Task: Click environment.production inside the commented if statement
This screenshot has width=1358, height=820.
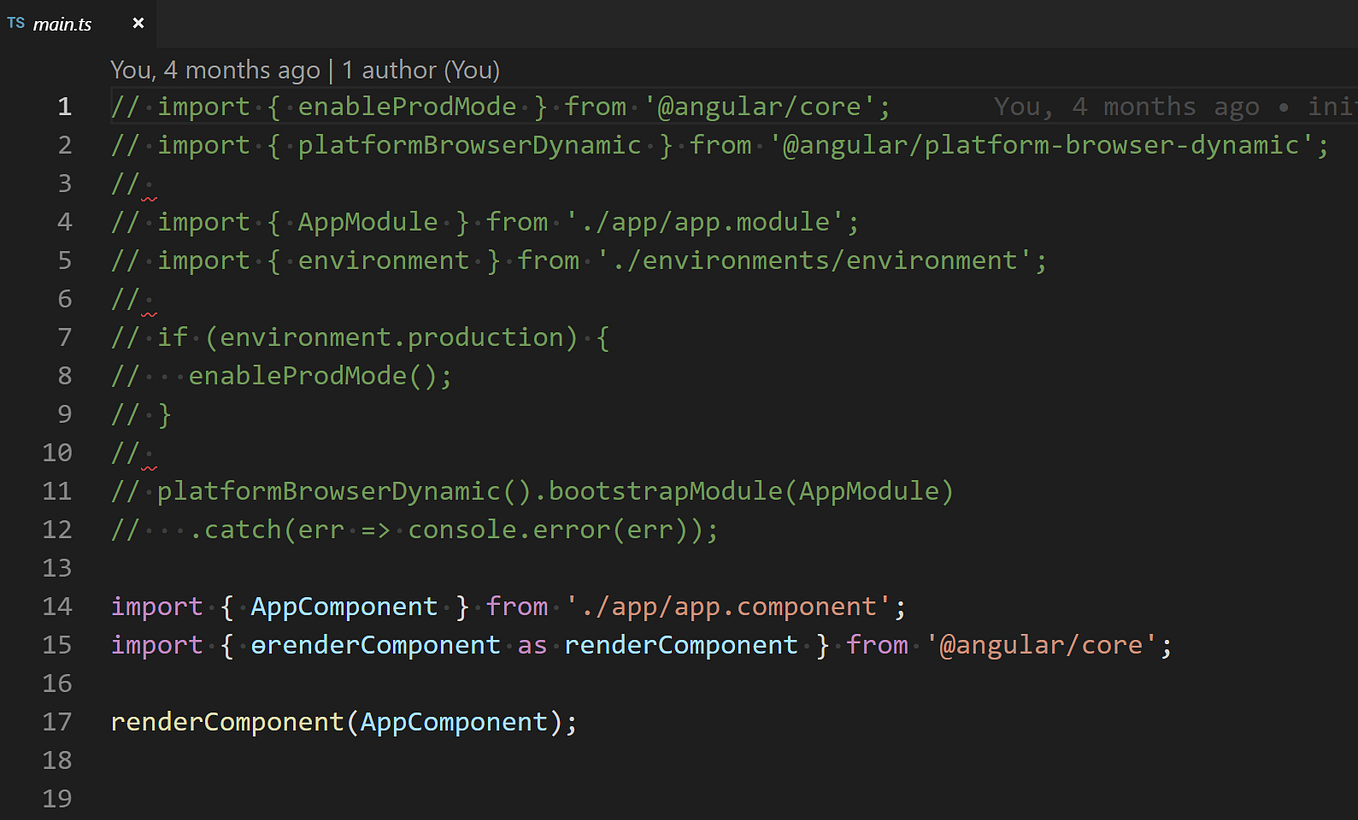Action: (390, 337)
